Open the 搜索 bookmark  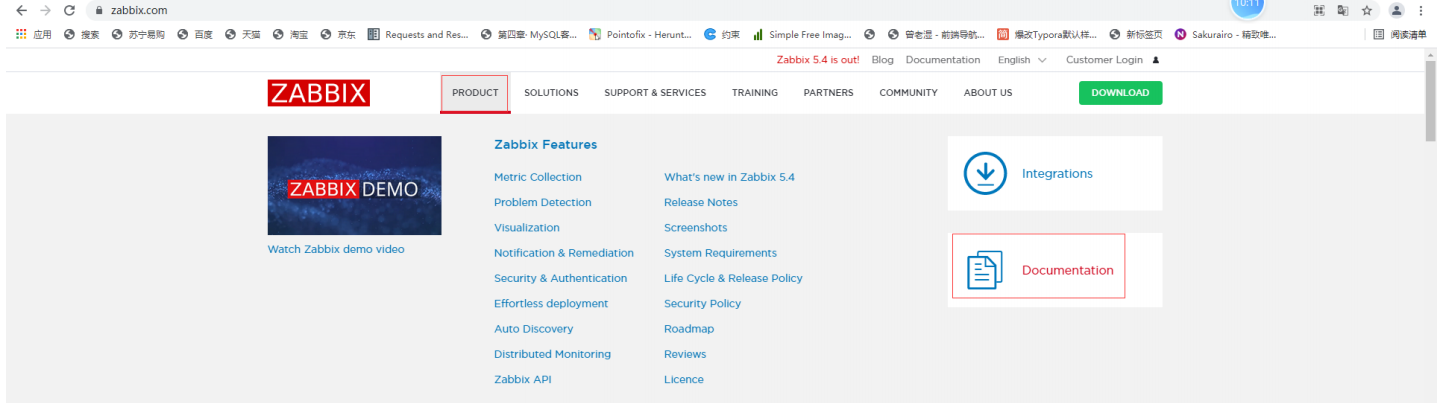[82, 34]
